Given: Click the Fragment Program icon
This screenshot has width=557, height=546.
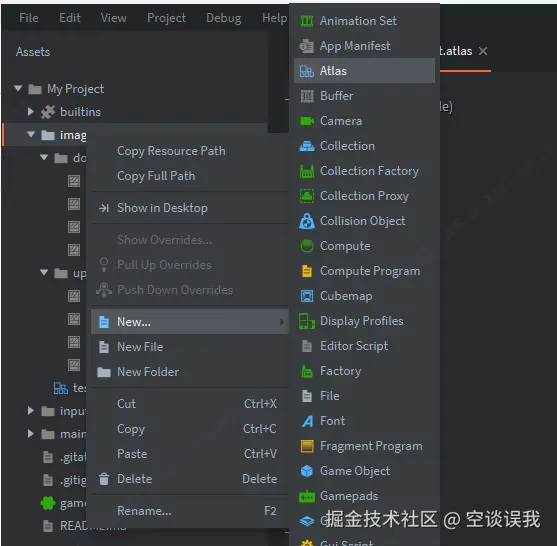Looking at the screenshot, I should tap(307, 446).
